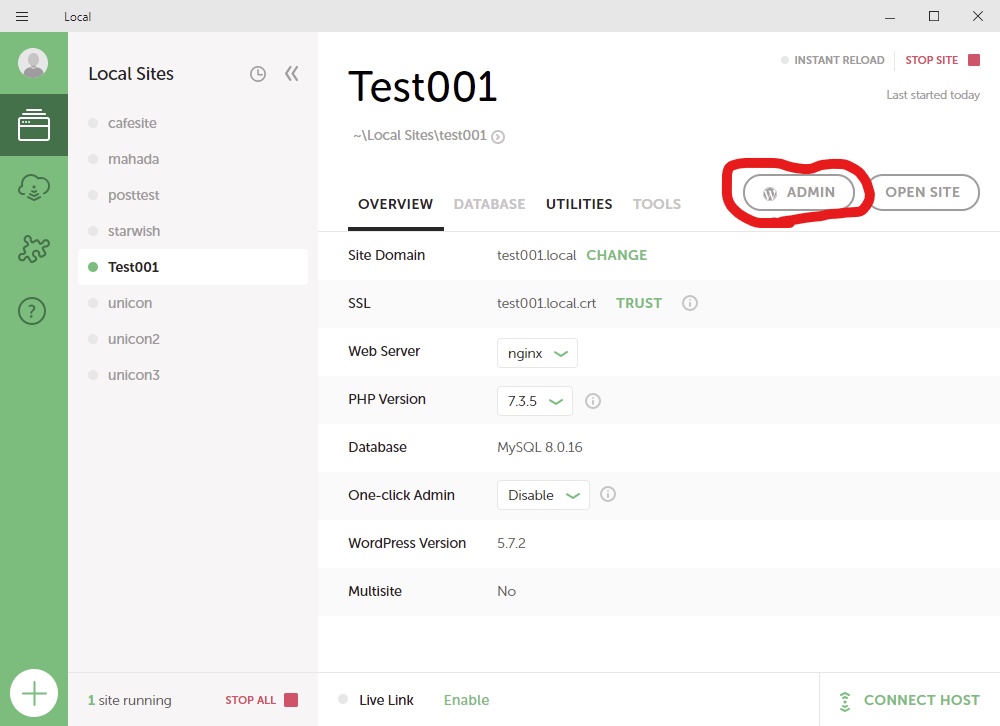Change the site domain
The width and height of the screenshot is (1000, 726).
(x=617, y=255)
